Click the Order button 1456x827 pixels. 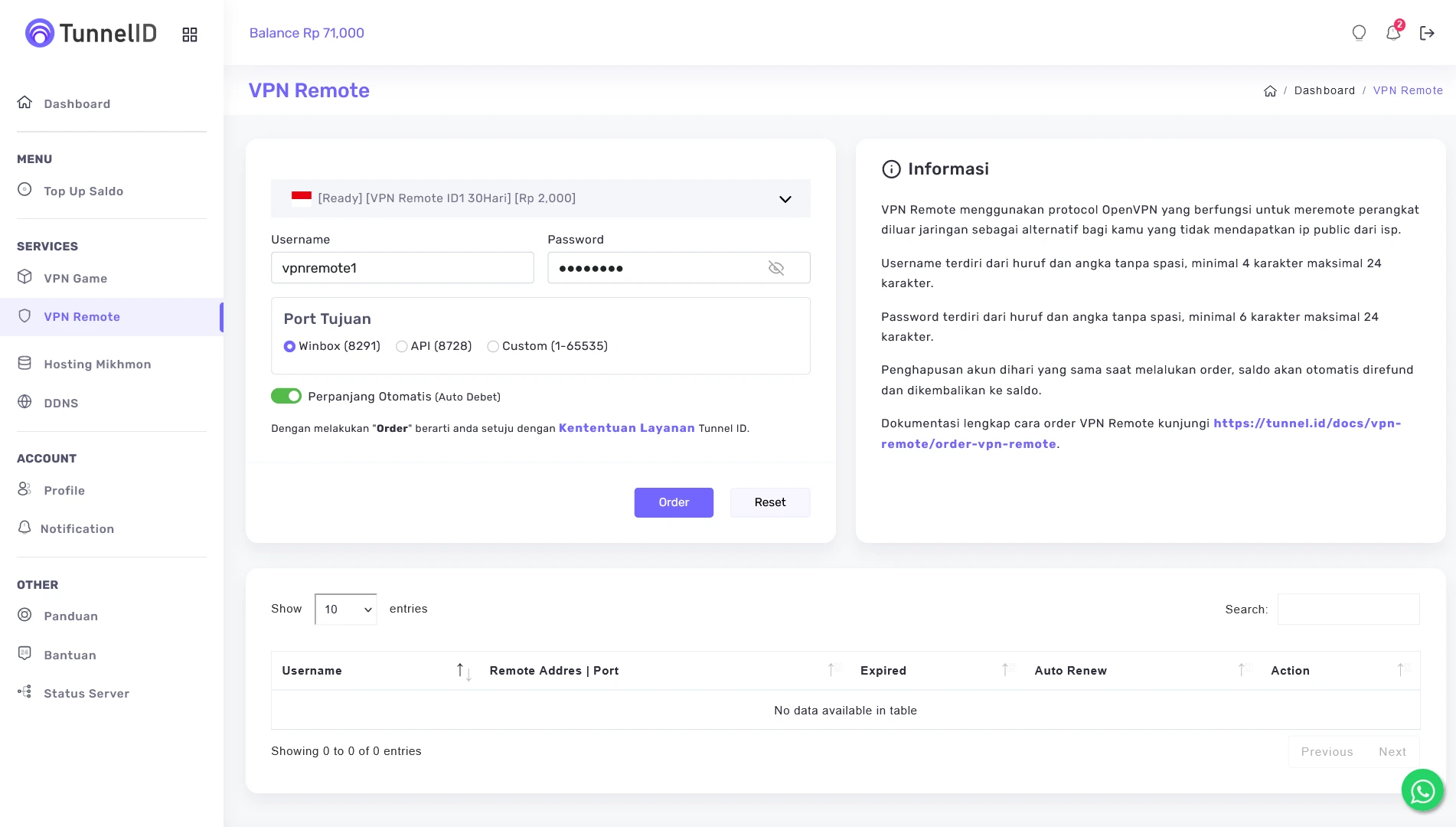point(674,502)
